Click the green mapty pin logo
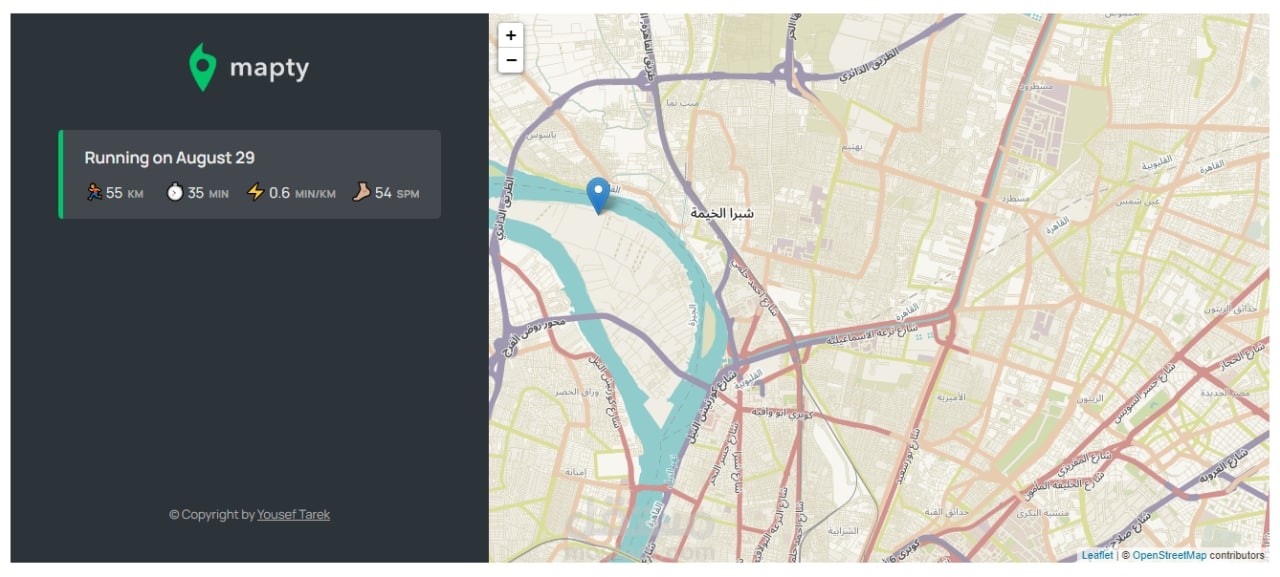The image size is (1280, 577). tap(202, 67)
